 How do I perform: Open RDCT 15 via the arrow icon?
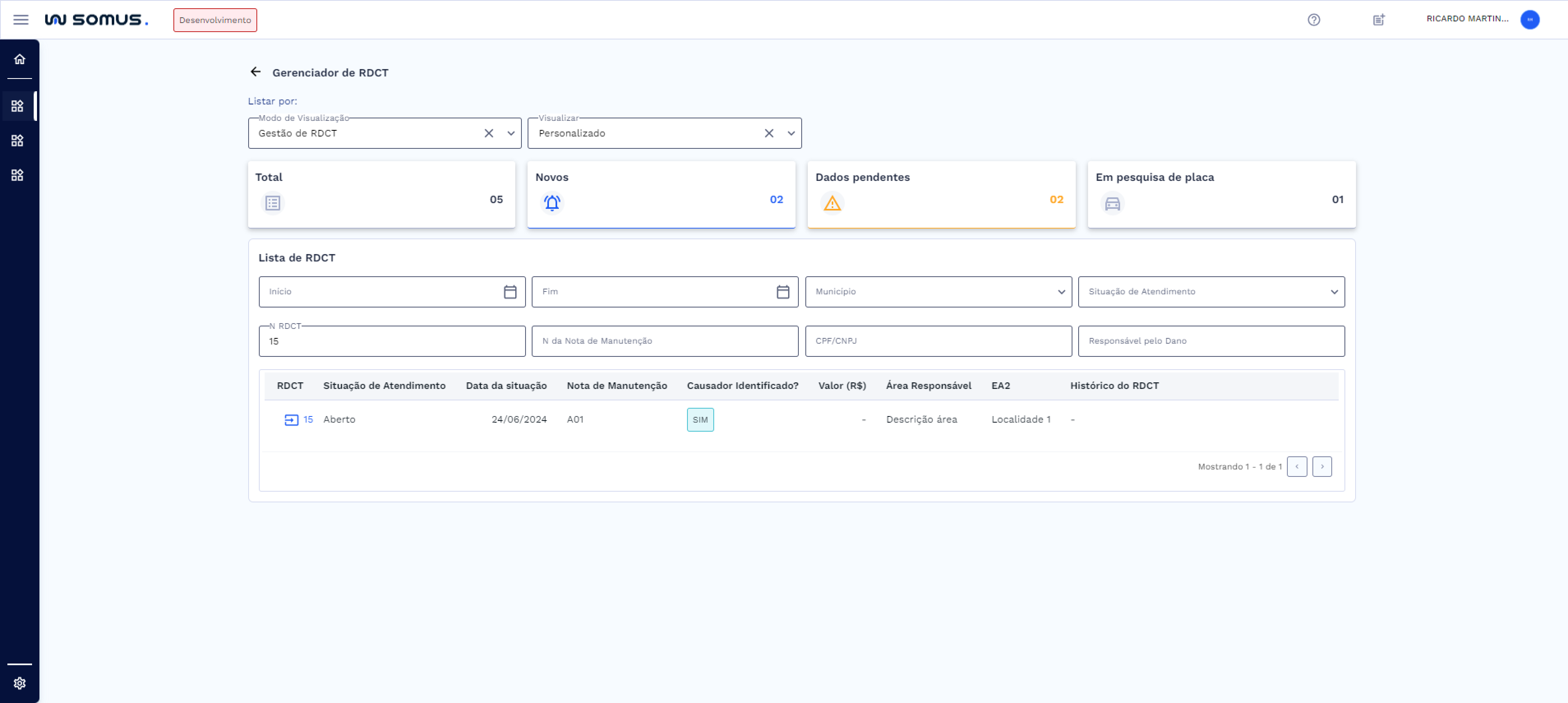pyautogui.click(x=291, y=419)
